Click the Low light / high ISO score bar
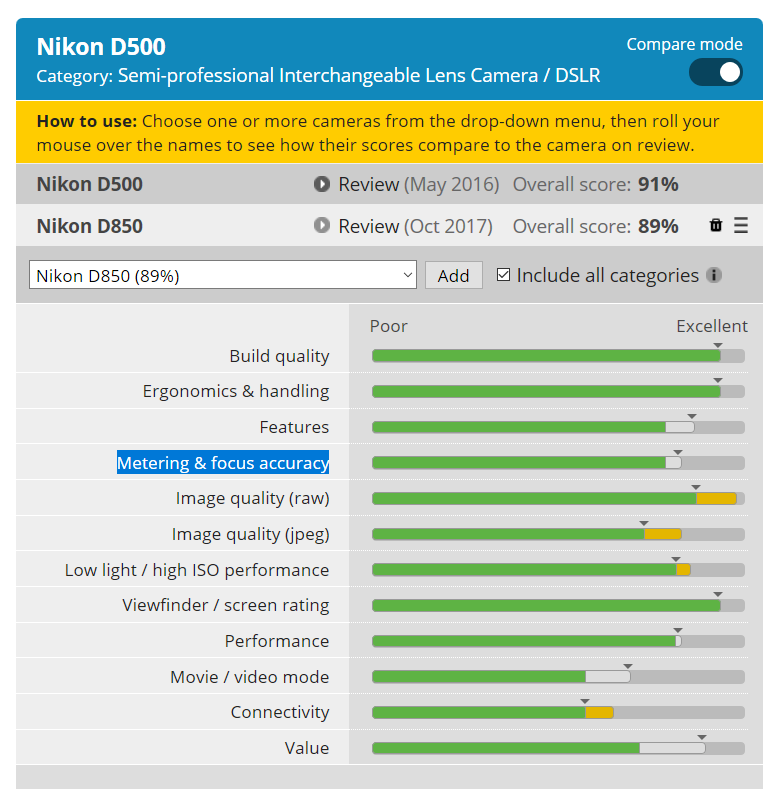 click(x=558, y=570)
